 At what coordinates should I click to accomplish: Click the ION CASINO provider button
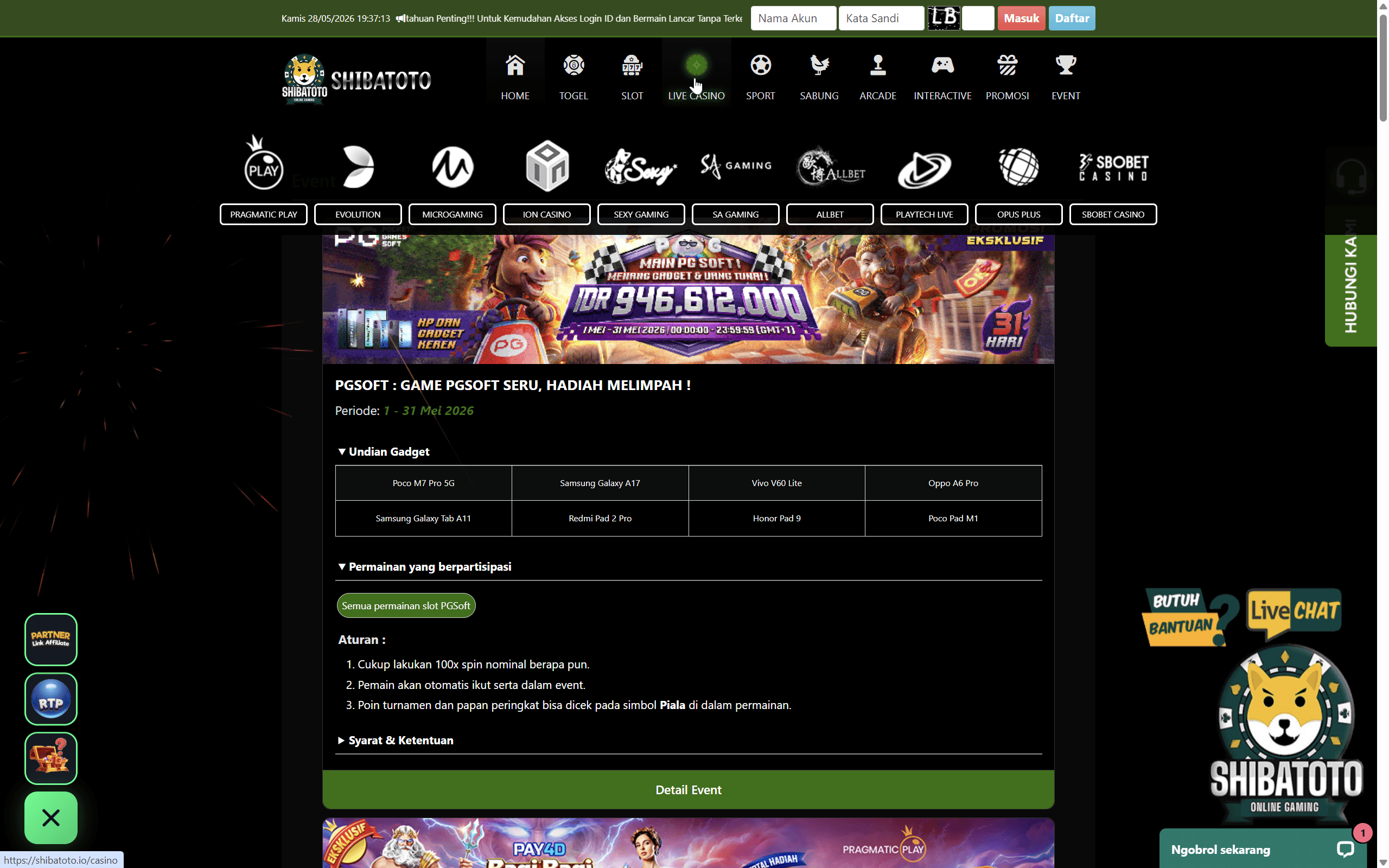point(547,214)
